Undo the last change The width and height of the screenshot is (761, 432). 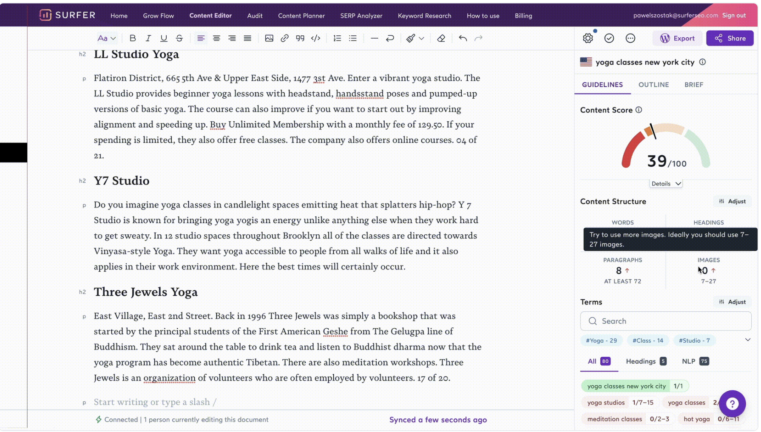pos(463,38)
